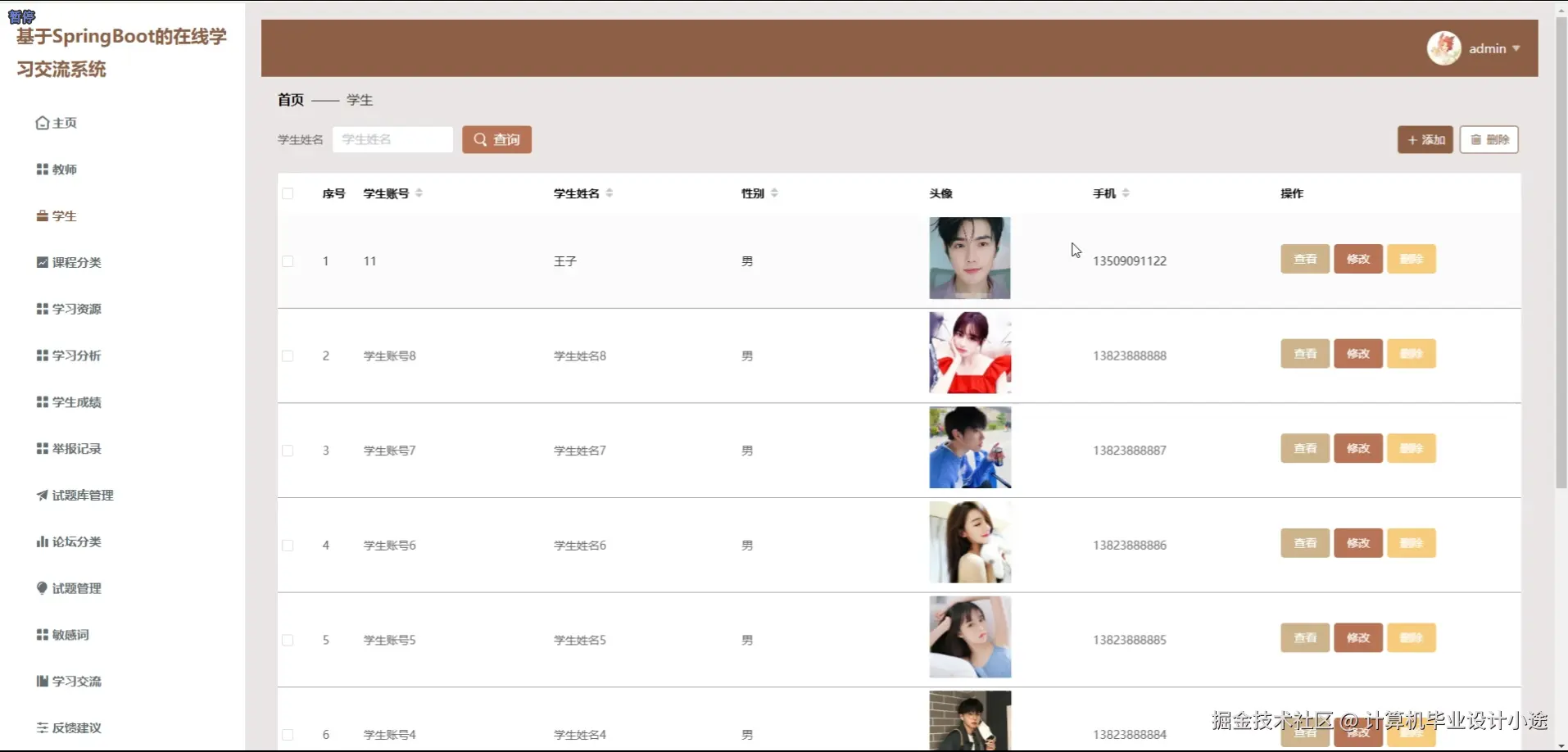This screenshot has width=1568, height=752.
Task: Click 首页 breadcrumb link
Action: pos(291,100)
